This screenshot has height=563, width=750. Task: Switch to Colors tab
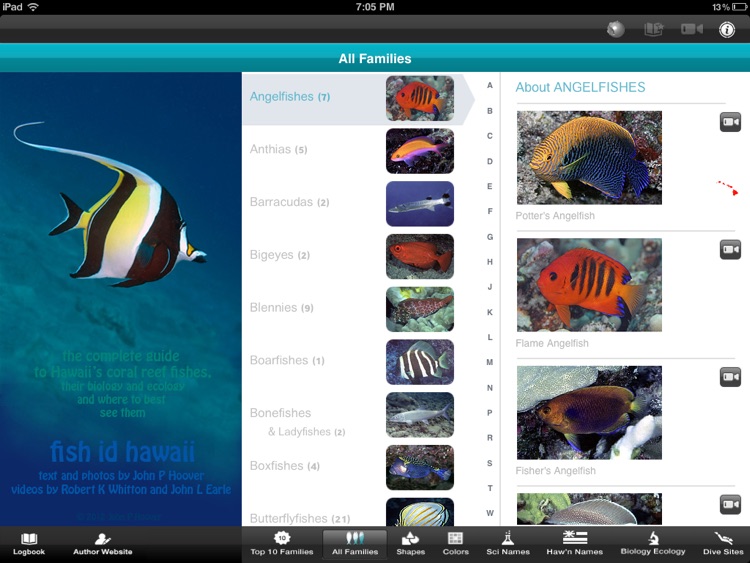click(455, 544)
